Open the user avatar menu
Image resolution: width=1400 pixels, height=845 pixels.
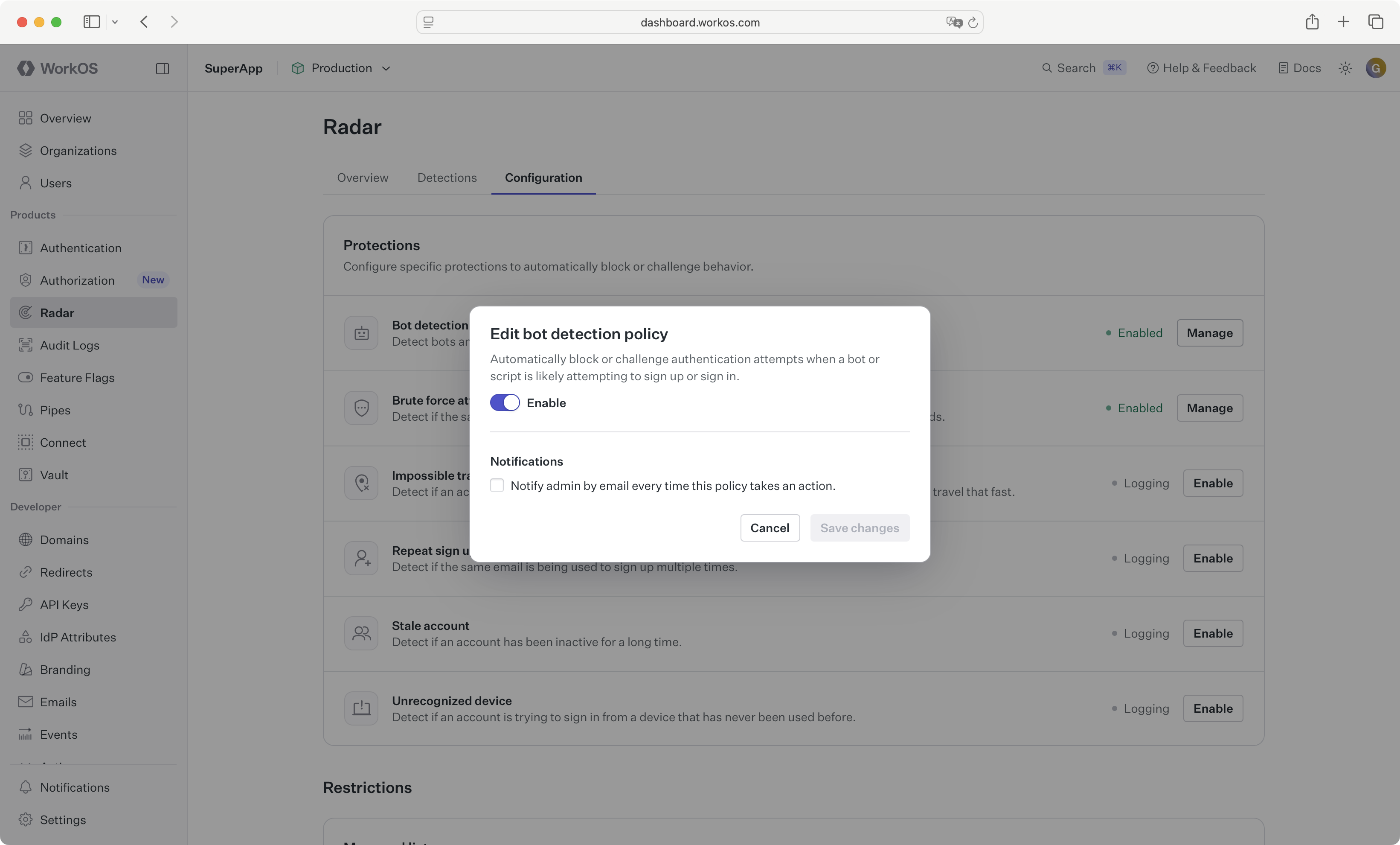[1376, 68]
